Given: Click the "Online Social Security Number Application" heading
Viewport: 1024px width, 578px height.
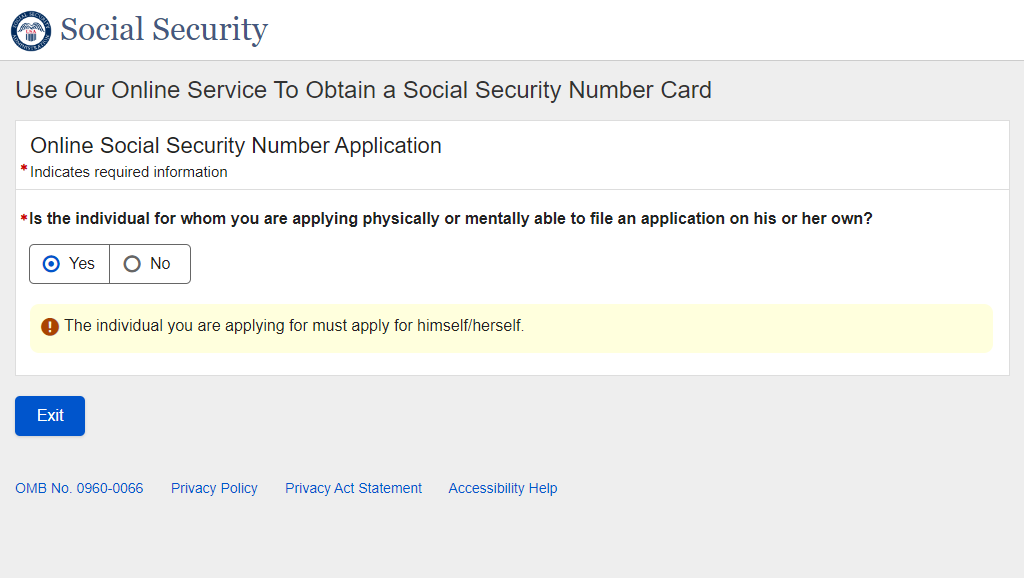Looking at the screenshot, I should click(x=236, y=145).
